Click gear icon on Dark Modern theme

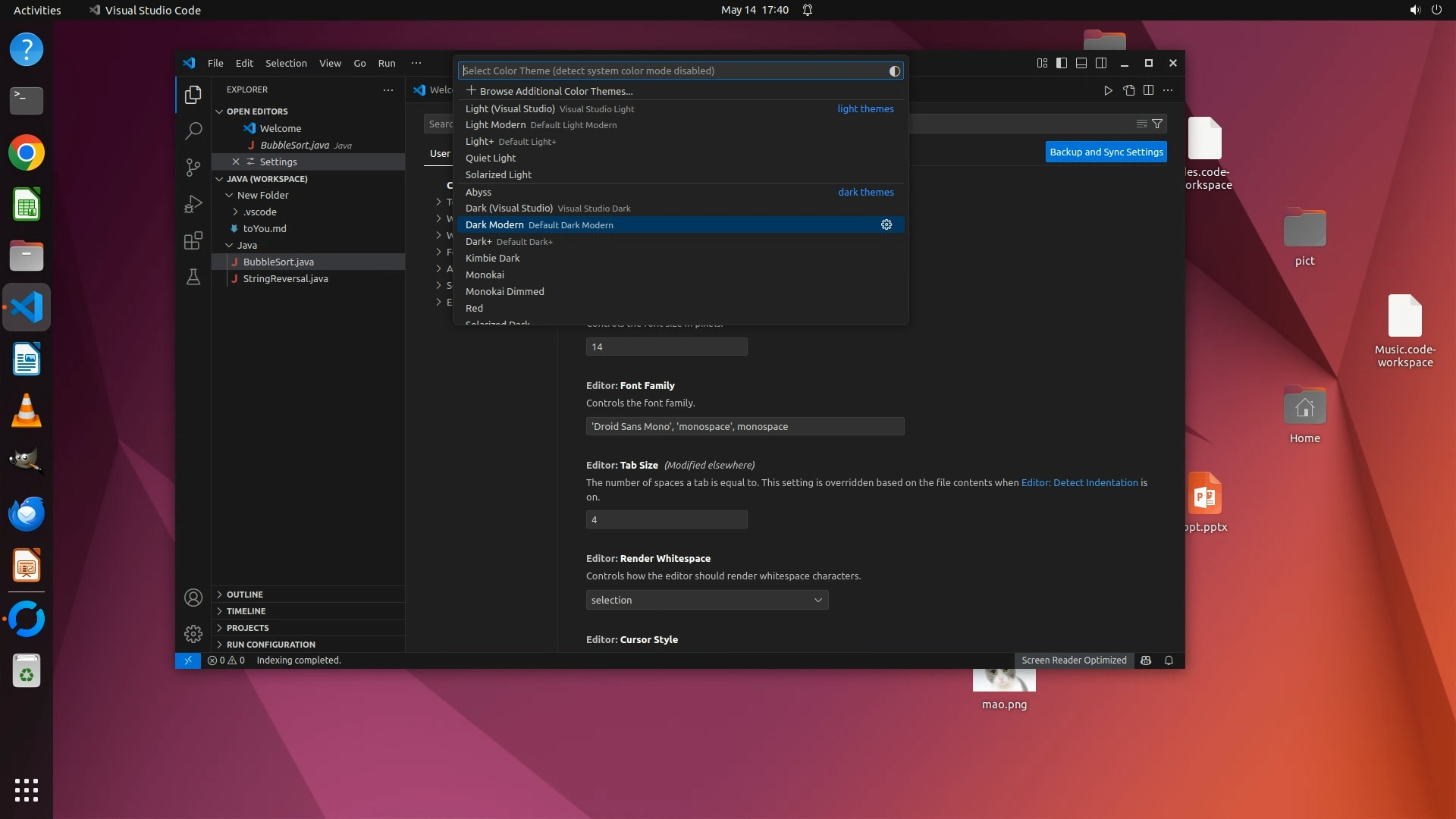point(886,224)
